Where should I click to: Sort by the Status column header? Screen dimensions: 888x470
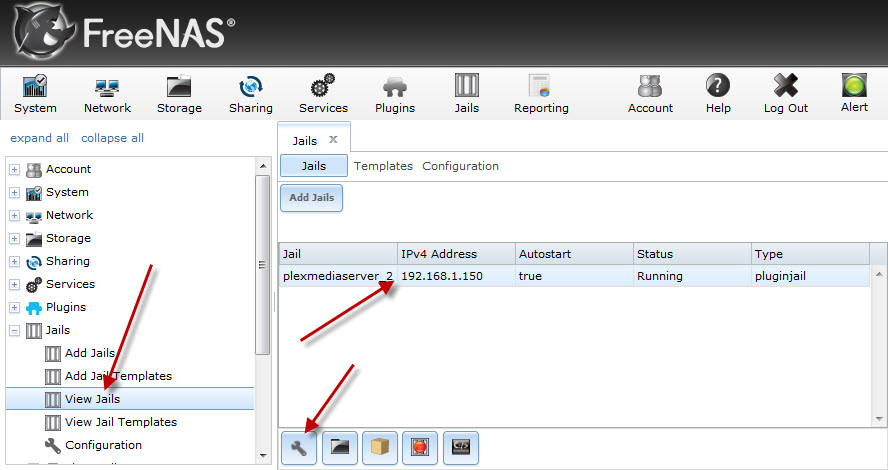click(692, 254)
